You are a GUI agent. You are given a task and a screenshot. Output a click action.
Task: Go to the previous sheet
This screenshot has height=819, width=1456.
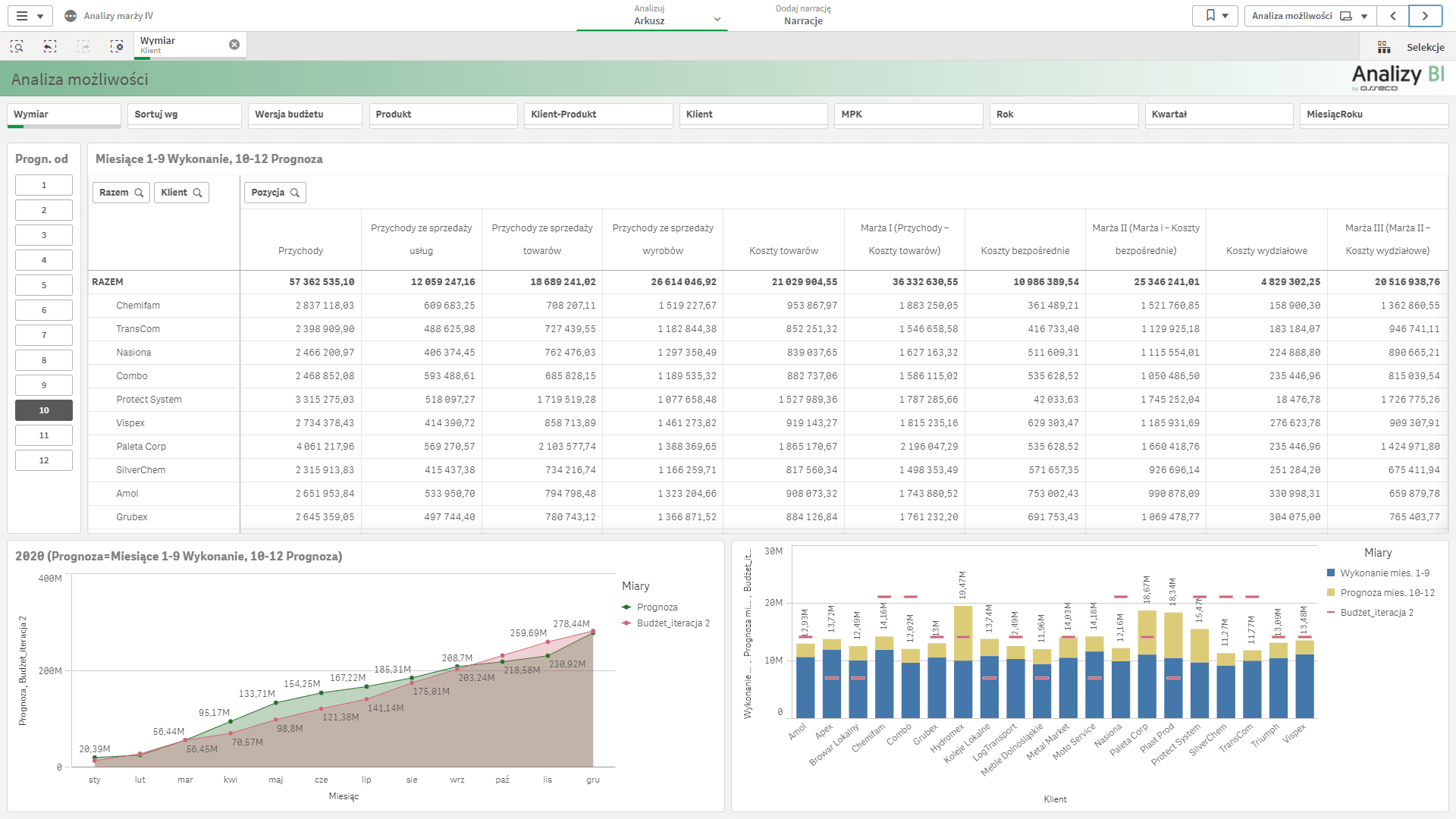tap(1393, 16)
